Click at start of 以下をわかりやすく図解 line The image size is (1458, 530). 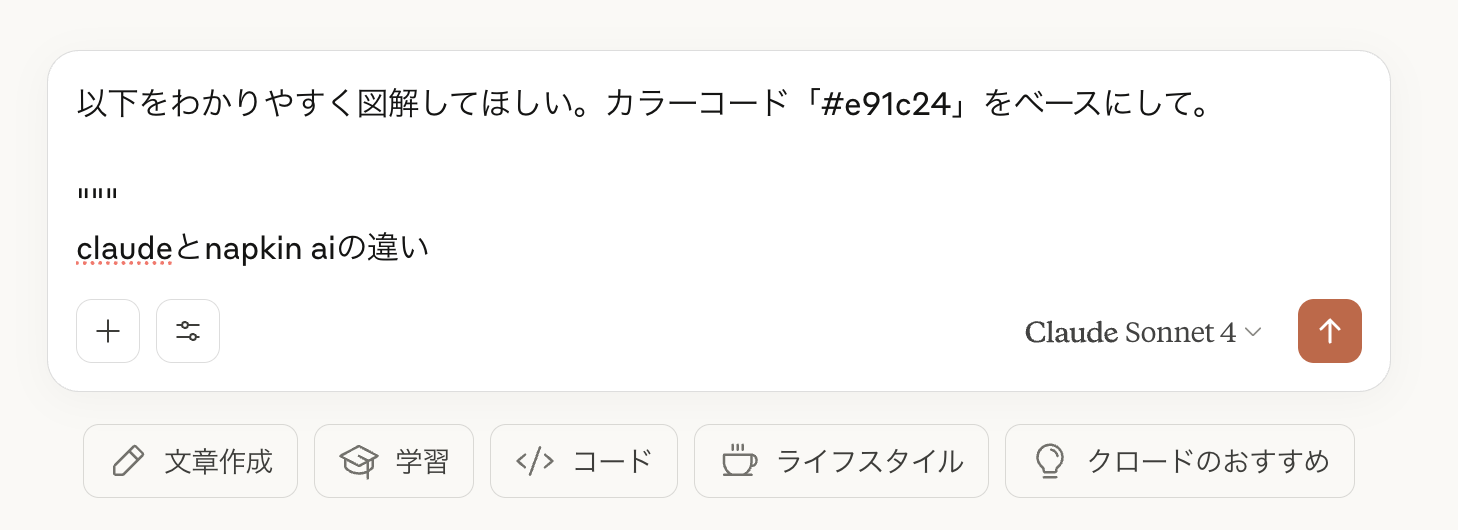[x=79, y=104]
